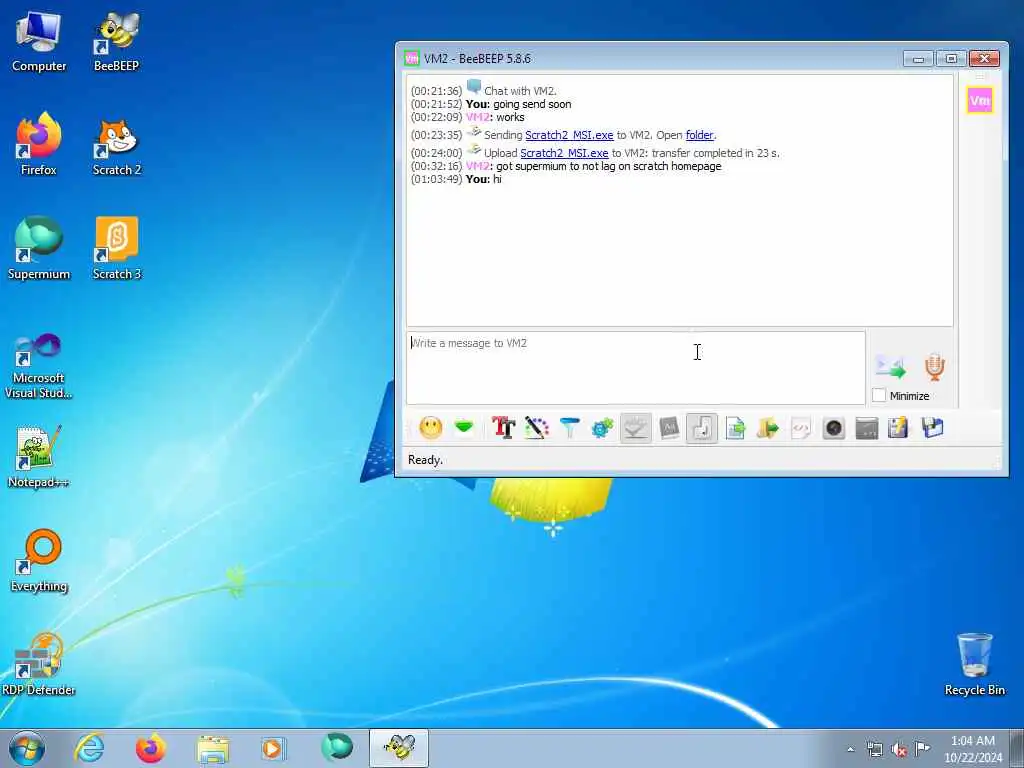The image size is (1024, 768).
Task: Select the Scratch 3 desktop shortcut
Action: point(116,248)
